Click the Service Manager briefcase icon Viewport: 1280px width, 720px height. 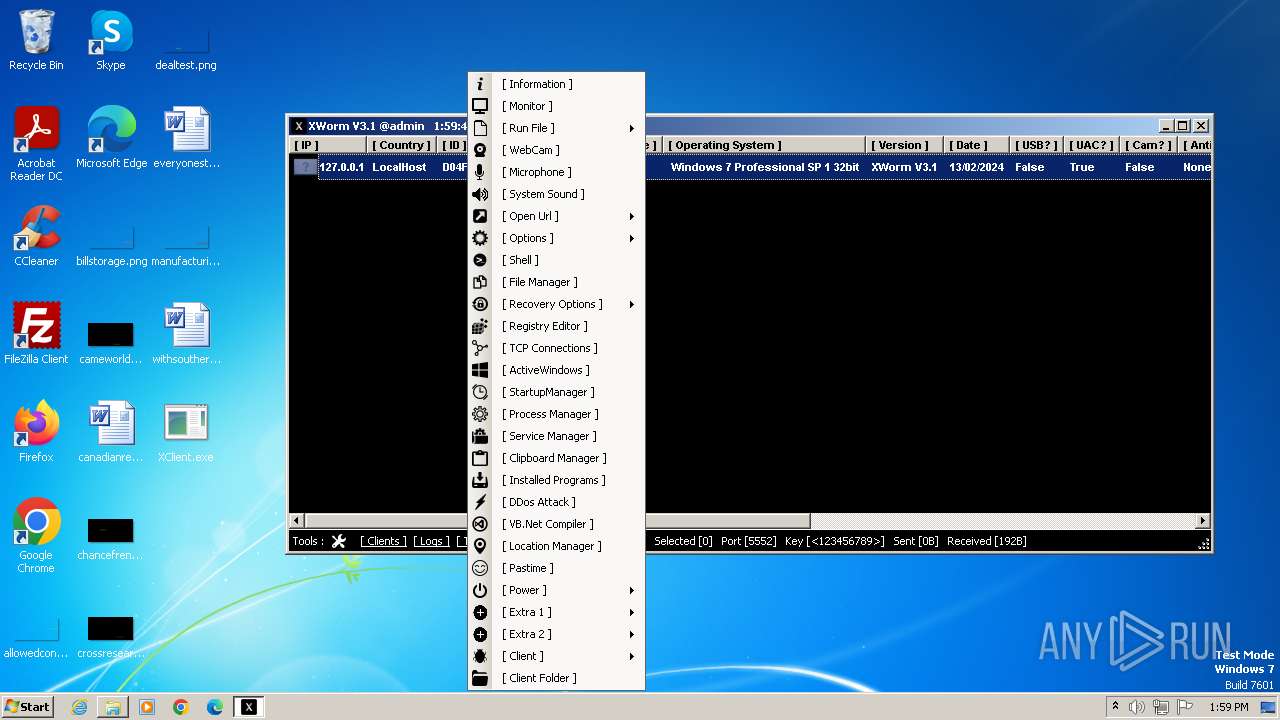tap(480, 436)
